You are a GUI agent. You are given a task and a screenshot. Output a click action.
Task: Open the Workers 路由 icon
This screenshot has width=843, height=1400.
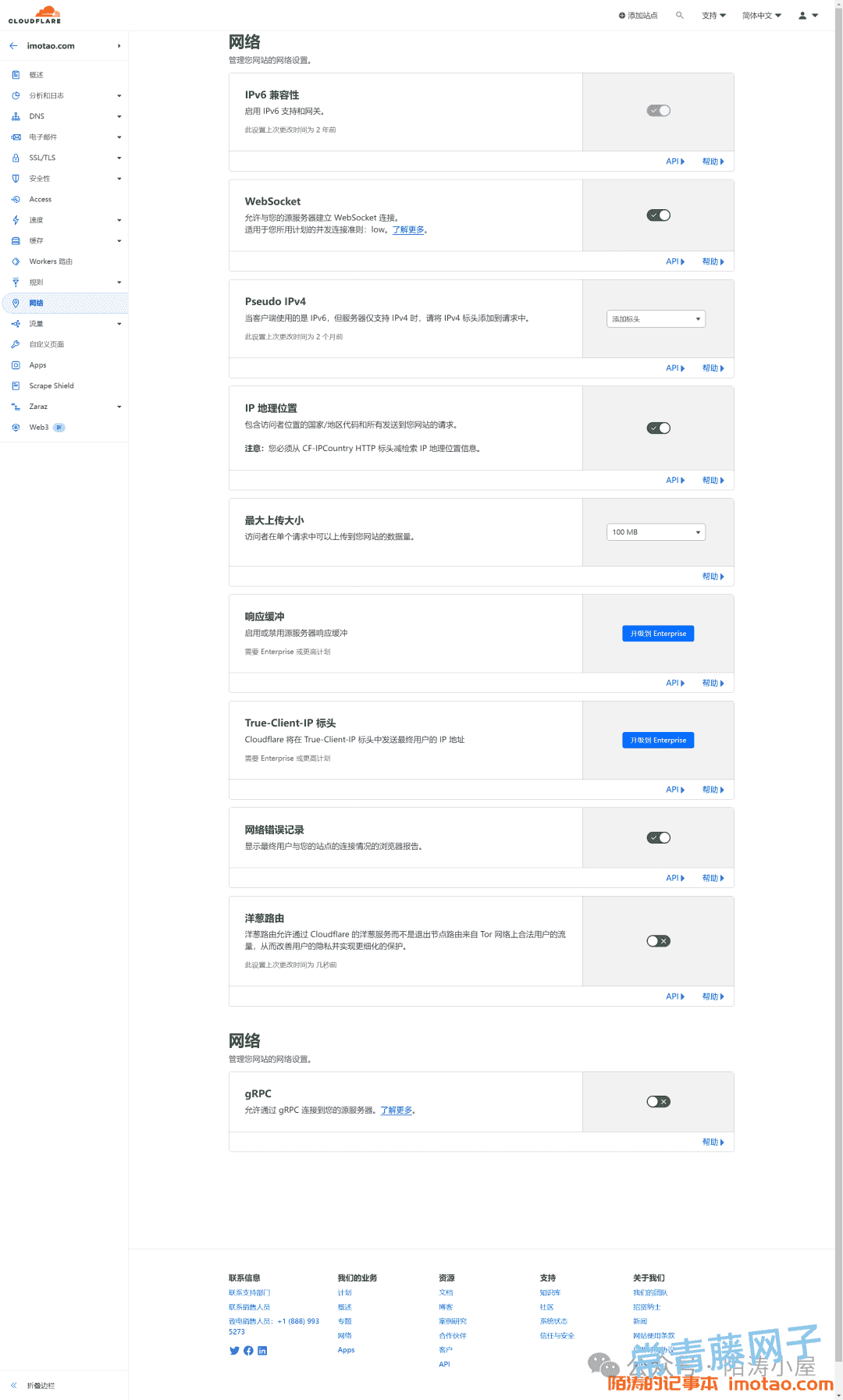click(16, 261)
